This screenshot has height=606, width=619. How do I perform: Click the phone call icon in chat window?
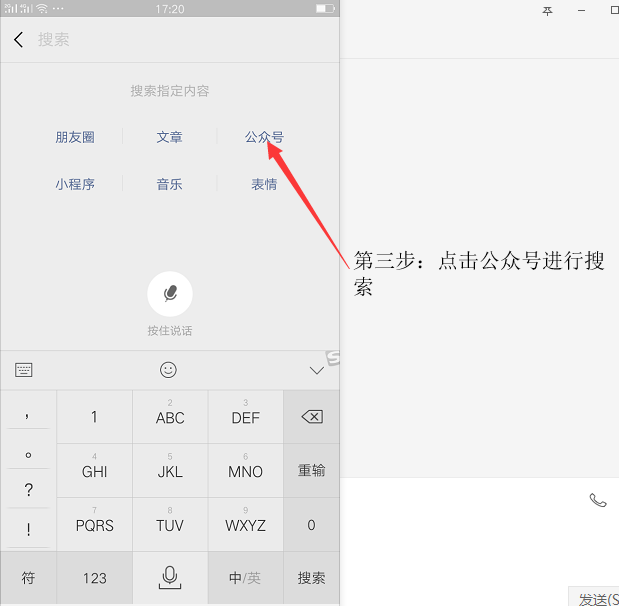tap(598, 500)
